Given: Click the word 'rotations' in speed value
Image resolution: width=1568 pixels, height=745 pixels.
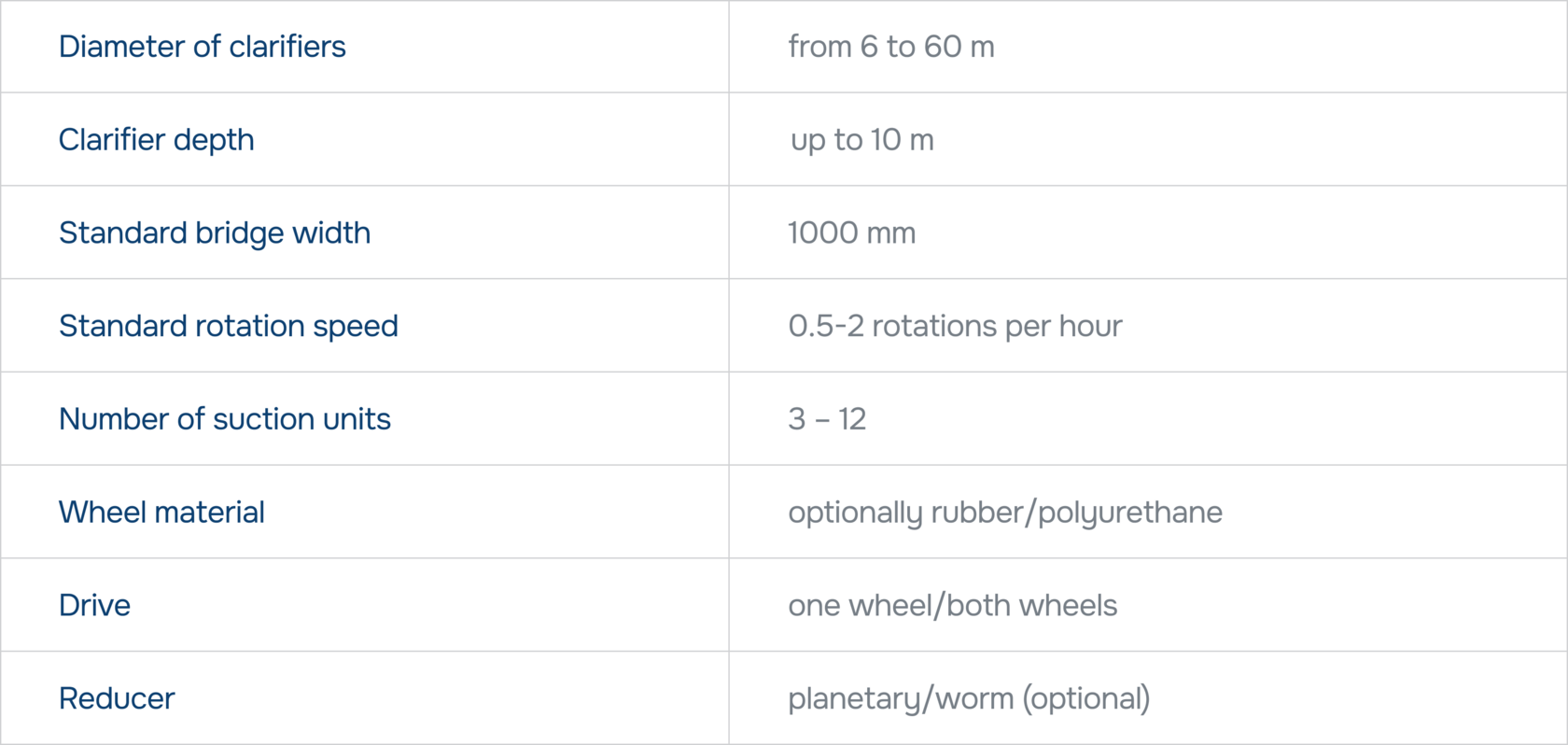Looking at the screenshot, I should (934, 326).
